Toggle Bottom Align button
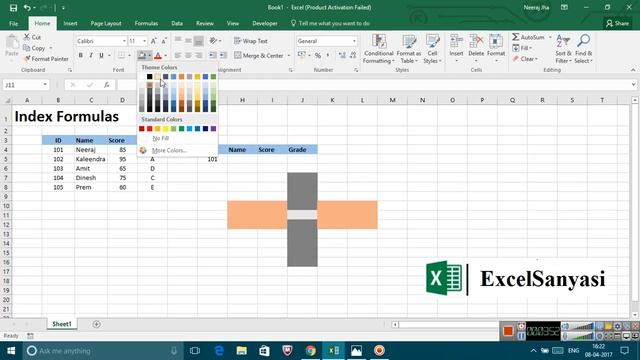This screenshot has height=360, width=640. 198,41
